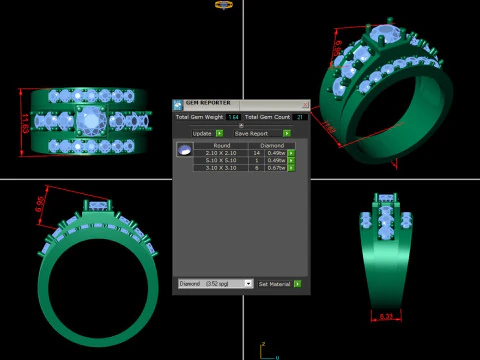Click green arrow on 5.10 X 5.10 row

[x=291, y=160]
